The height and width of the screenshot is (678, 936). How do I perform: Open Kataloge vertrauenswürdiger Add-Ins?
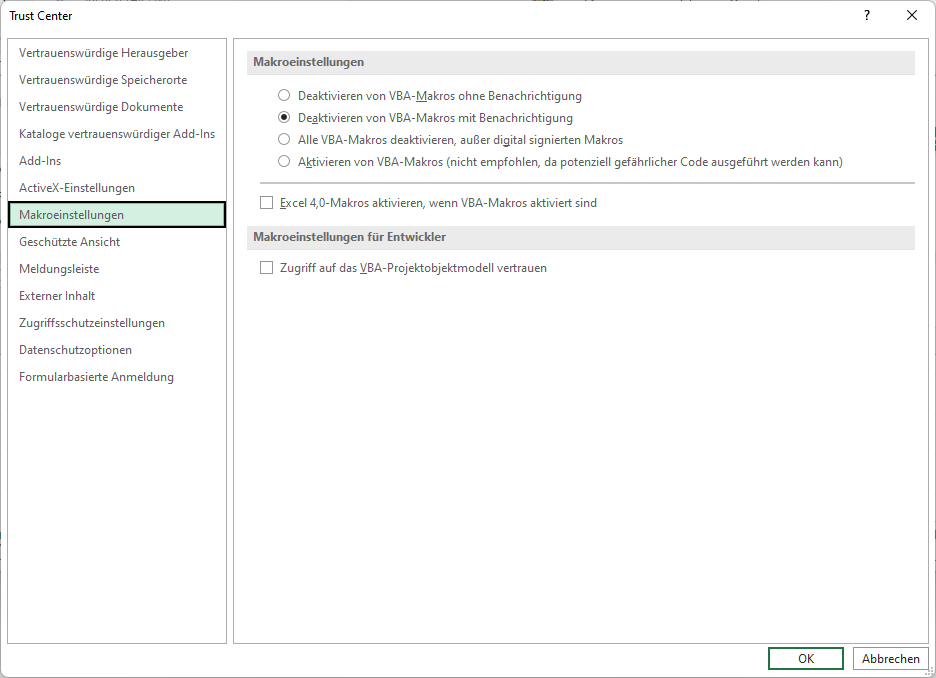[117, 134]
